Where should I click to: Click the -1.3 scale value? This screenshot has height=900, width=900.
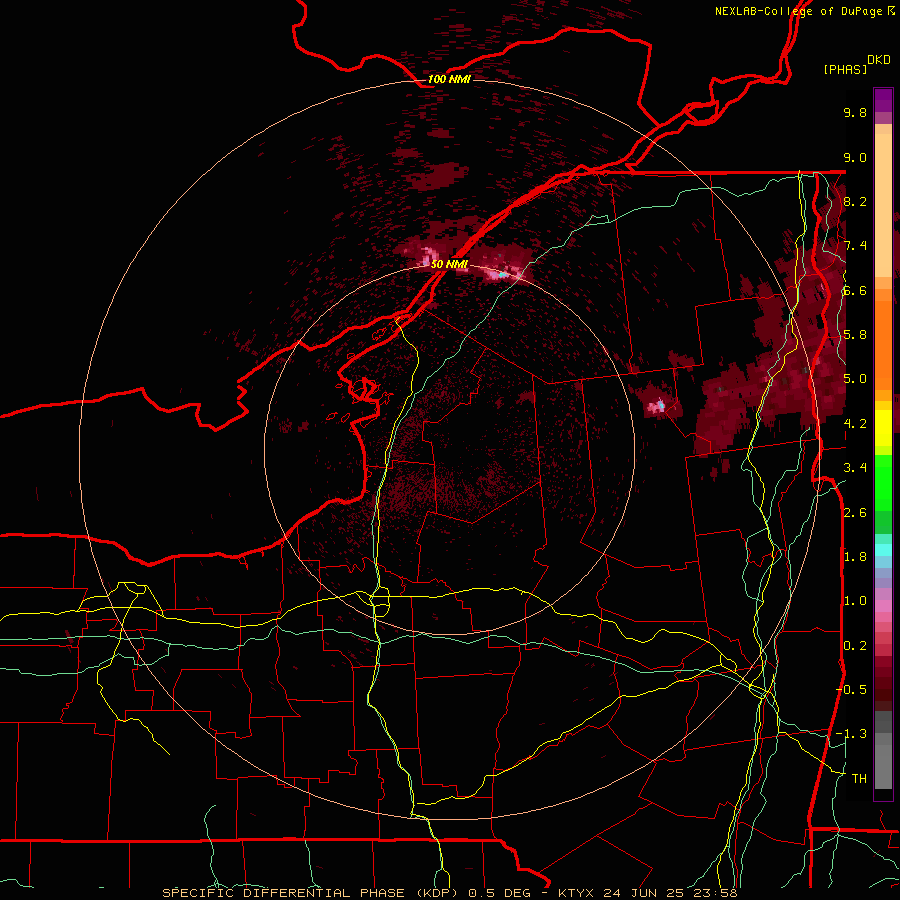[851, 735]
